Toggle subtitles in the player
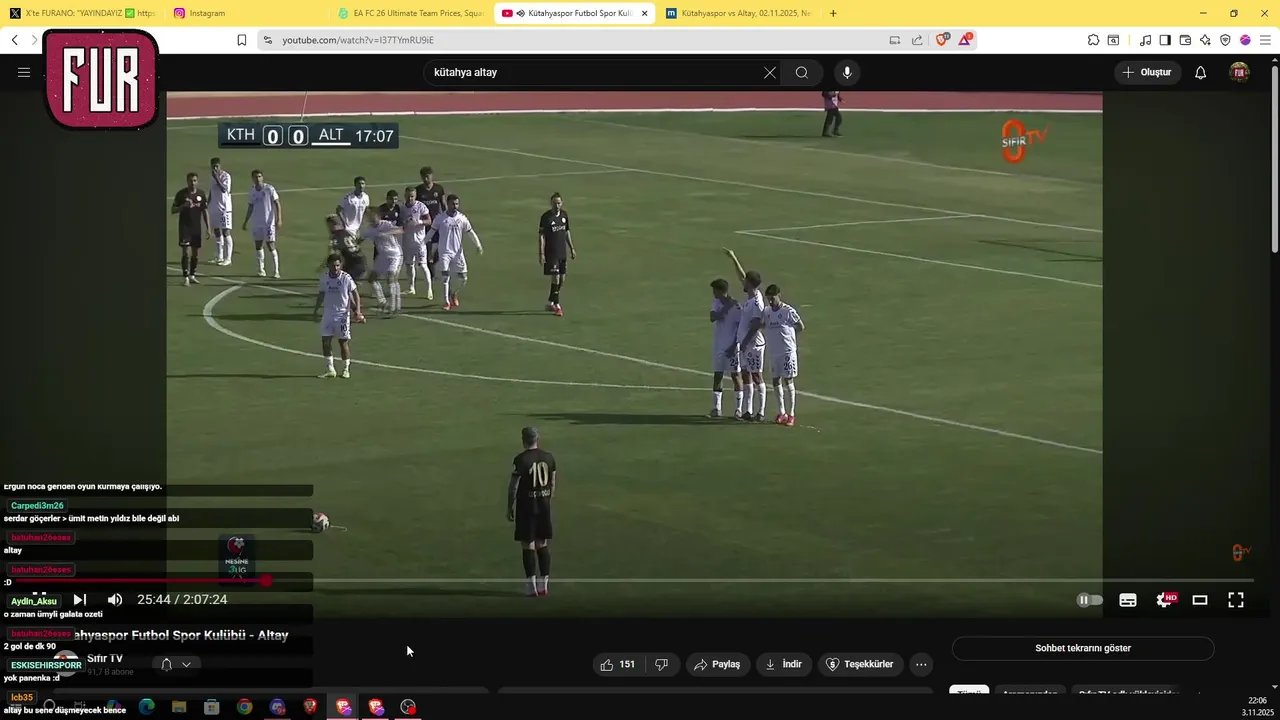This screenshot has height=720, width=1280. click(x=1128, y=600)
